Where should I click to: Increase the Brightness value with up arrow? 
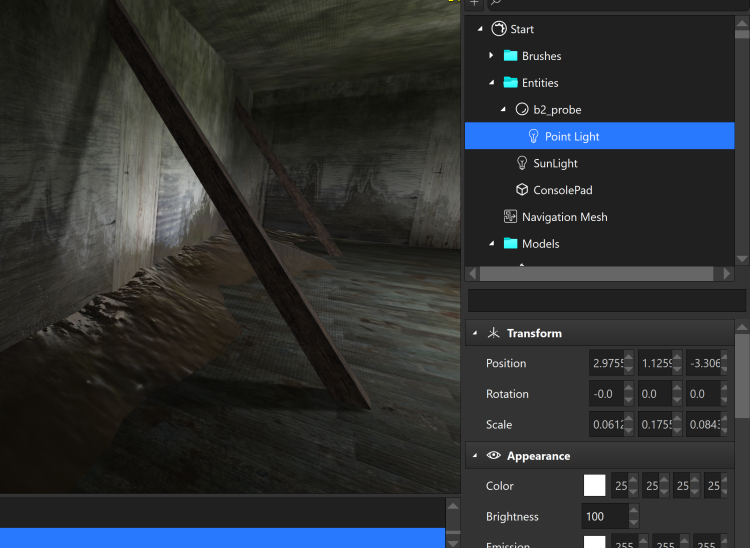tap(633, 511)
